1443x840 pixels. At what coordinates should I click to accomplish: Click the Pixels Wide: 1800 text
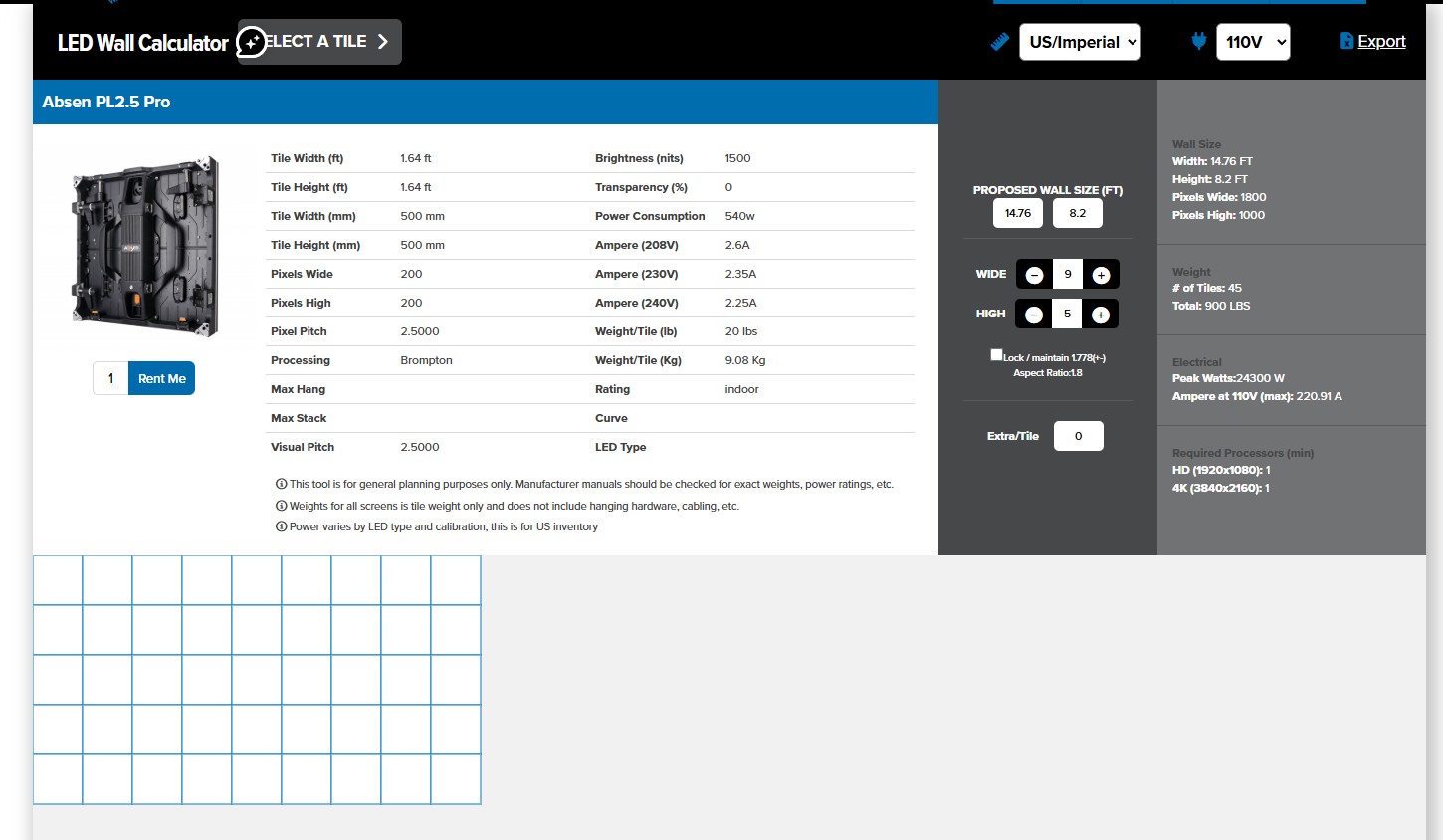click(1219, 197)
